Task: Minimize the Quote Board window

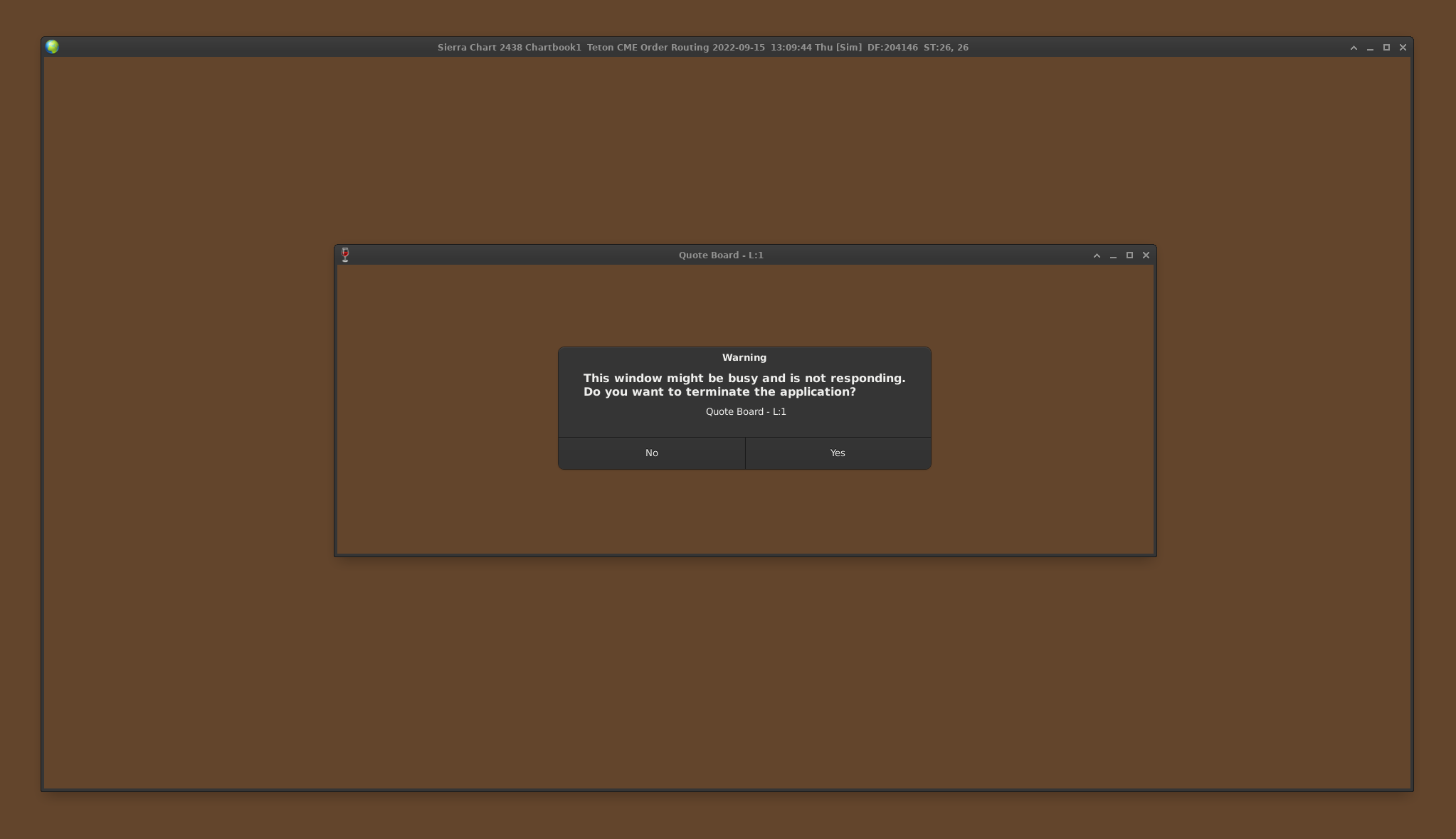Action: [x=1113, y=255]
